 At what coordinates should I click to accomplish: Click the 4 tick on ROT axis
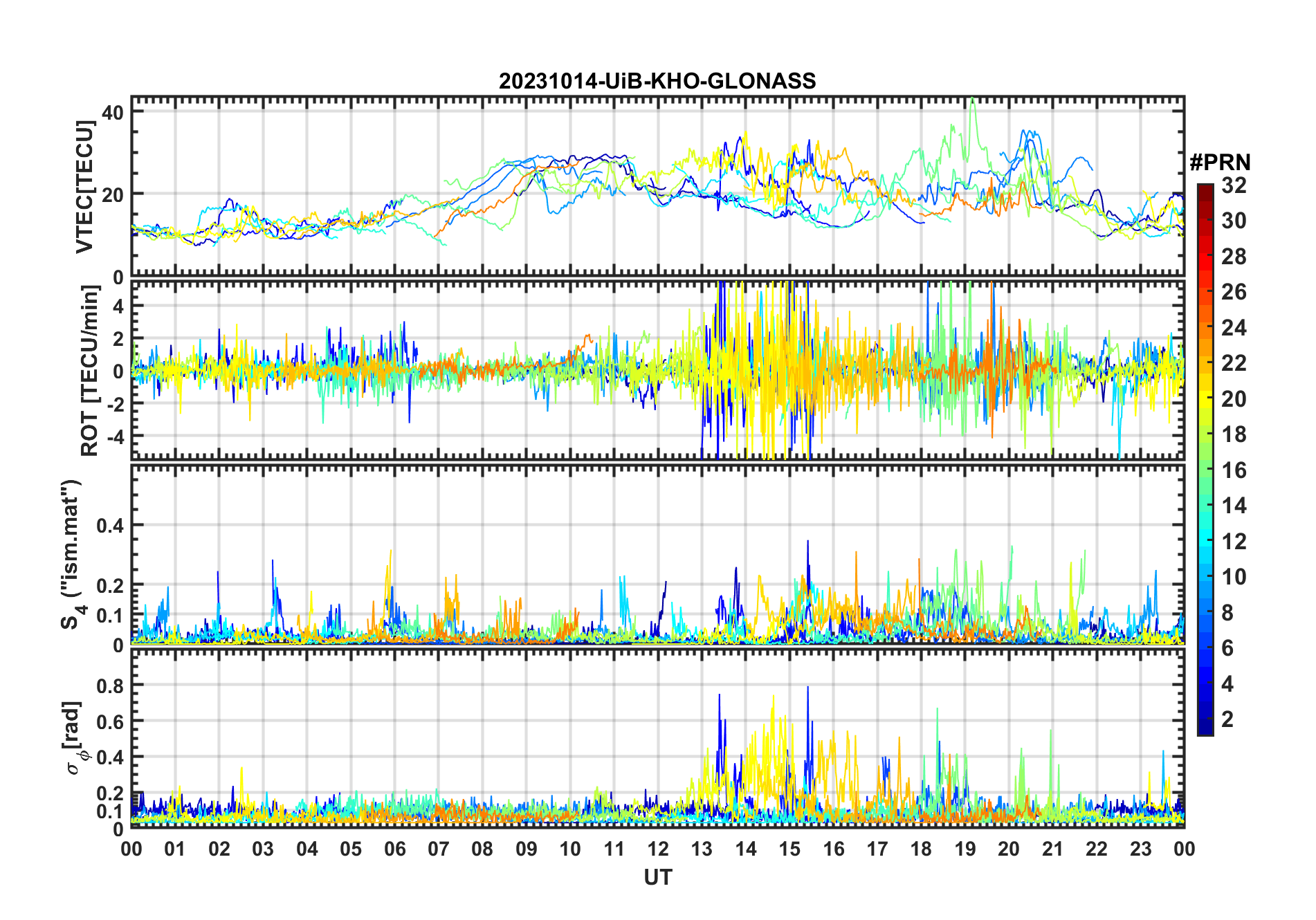[x=118, y=306]
